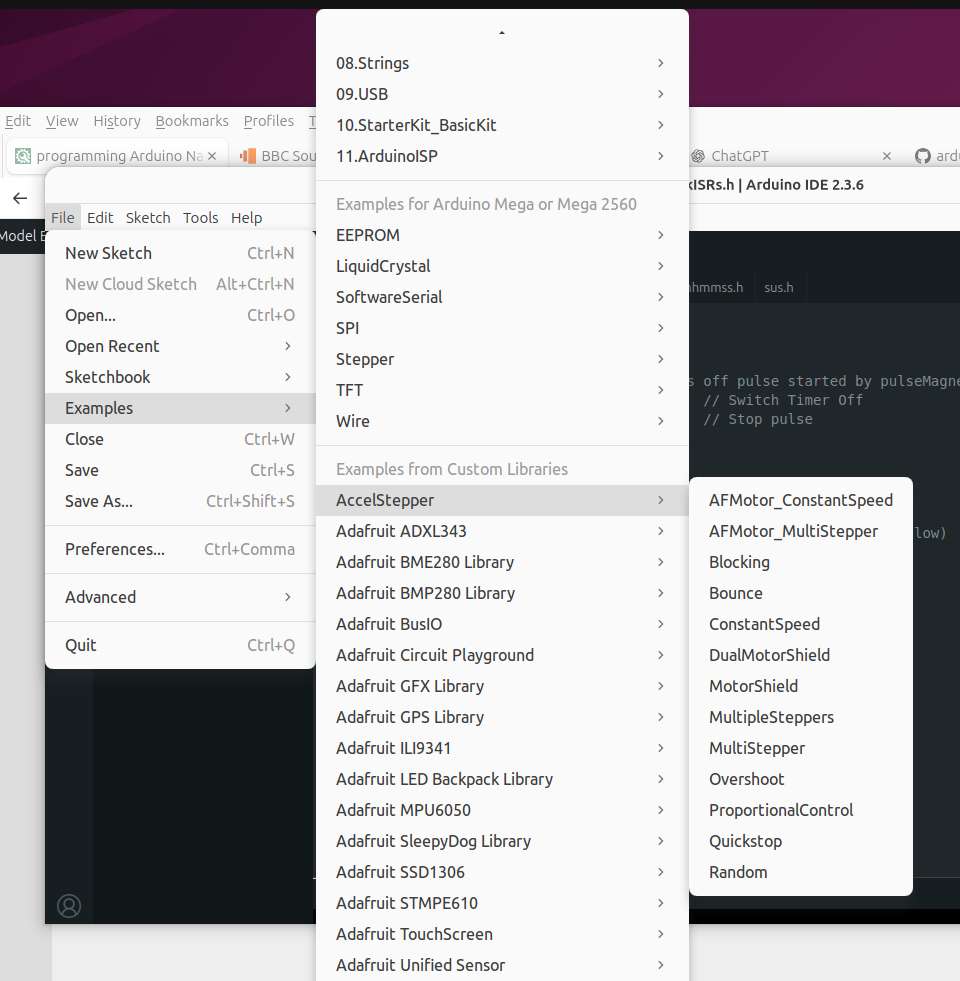Expand the 09.USB examples

(502, 94)
